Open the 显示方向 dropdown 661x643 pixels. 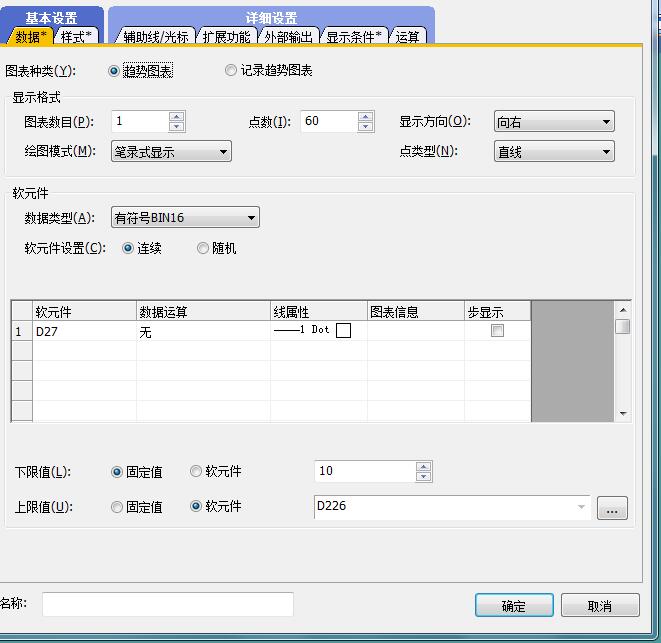point(554,122)
